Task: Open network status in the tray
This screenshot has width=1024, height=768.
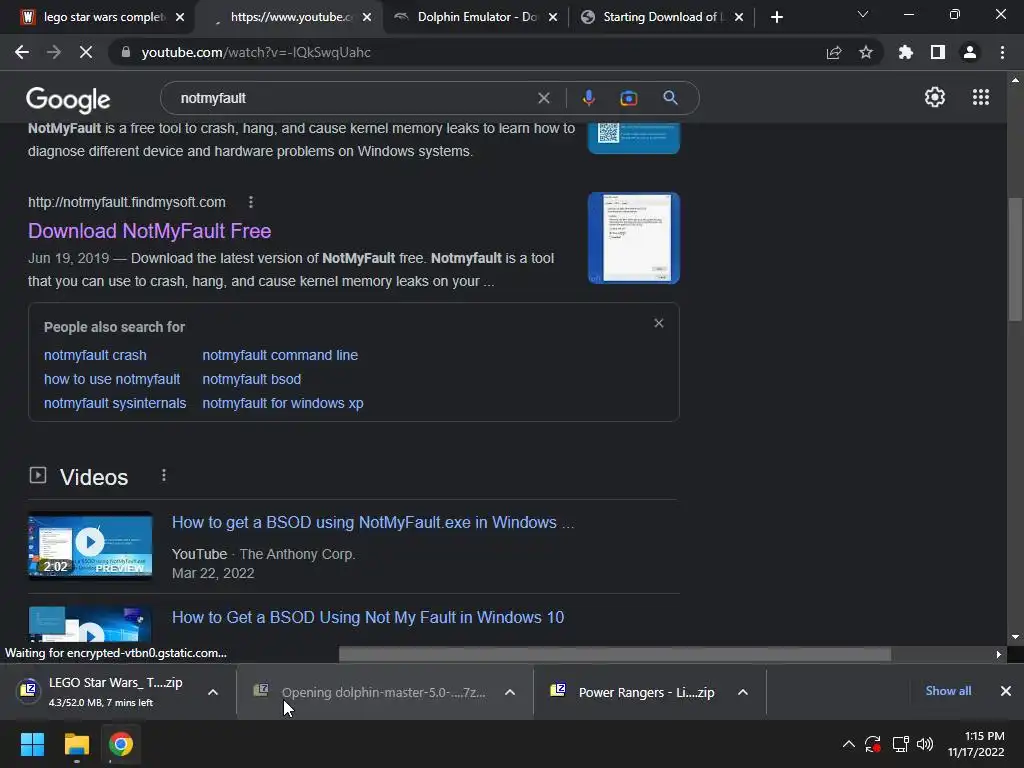Action: (x=901, y=744)
